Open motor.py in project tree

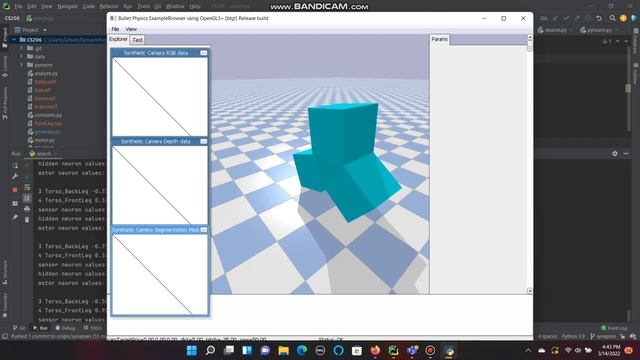pos(41,140)
